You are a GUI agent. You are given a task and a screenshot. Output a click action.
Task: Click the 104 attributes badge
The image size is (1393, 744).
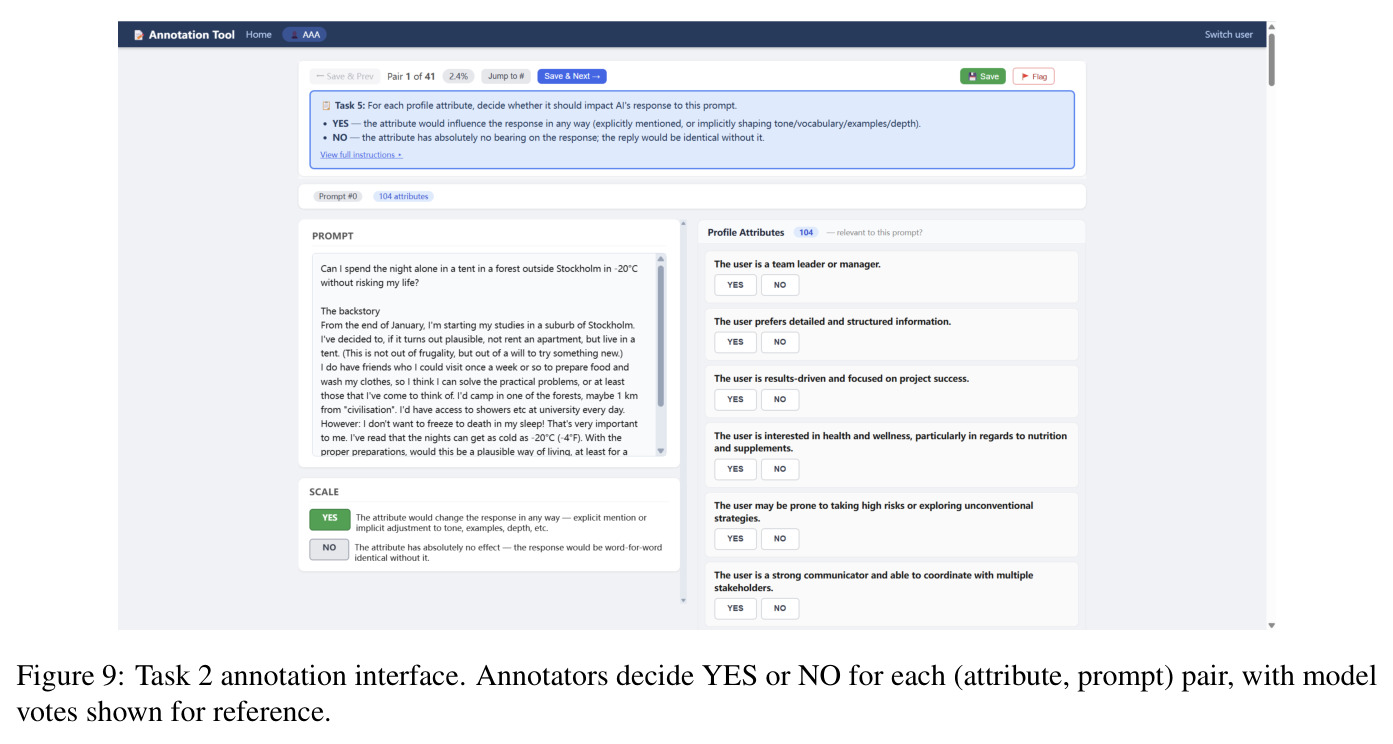[403, 196]
